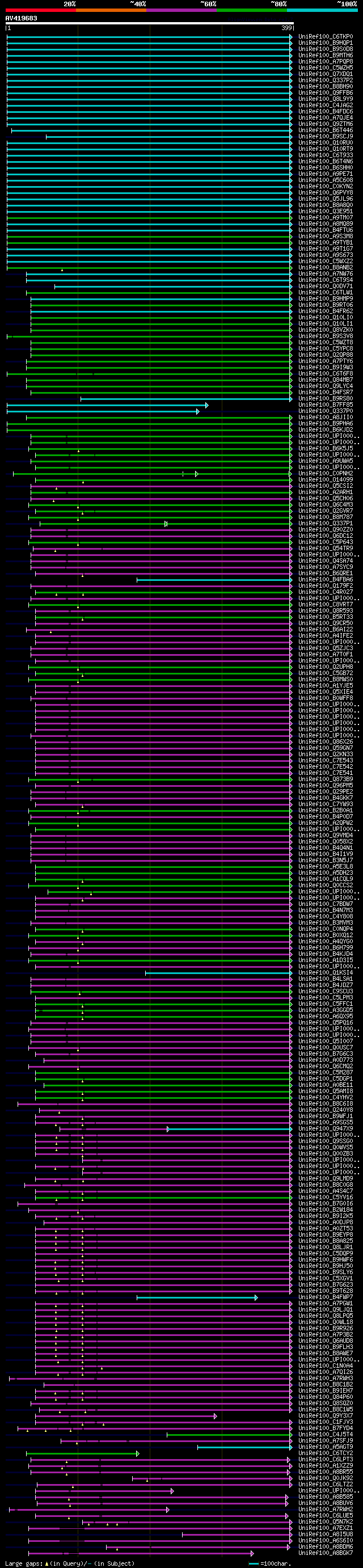Open hit UniRef100_B9MTH6
Screen dimensions: 363x1568
coord(325,56)
